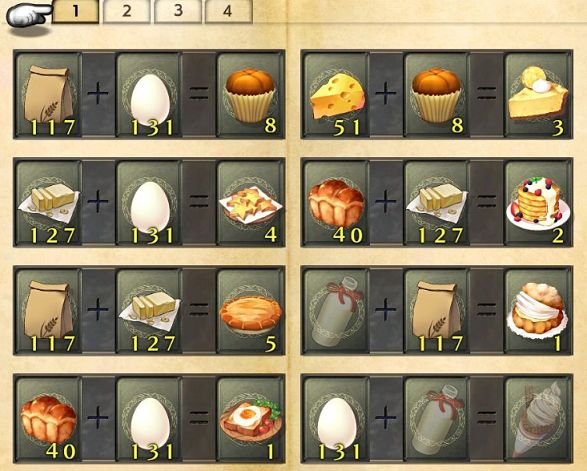Screen dimensions: 587x471
Task: Select the pancake stack result showing 2
Action: tap(538, 203)
